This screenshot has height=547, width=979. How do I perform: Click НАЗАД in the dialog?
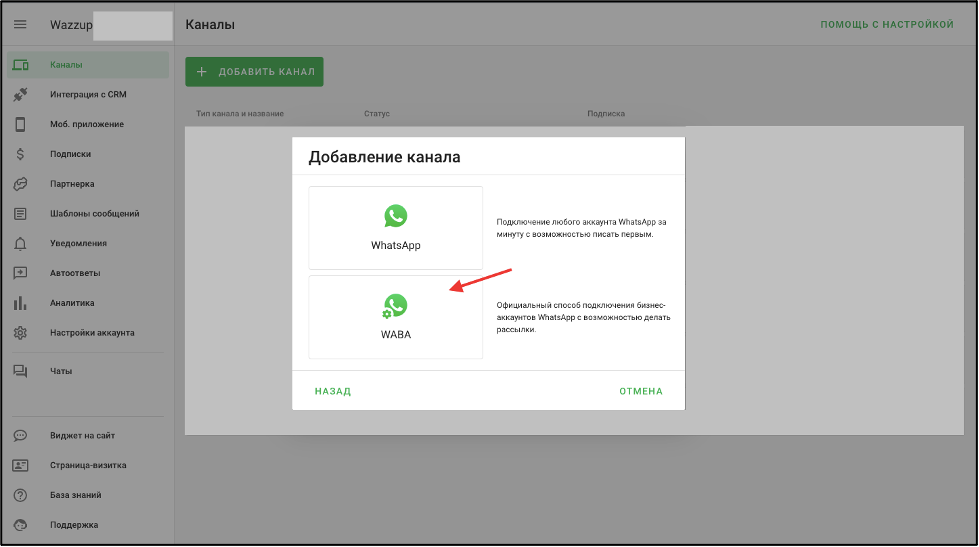(x=333, y=391)
